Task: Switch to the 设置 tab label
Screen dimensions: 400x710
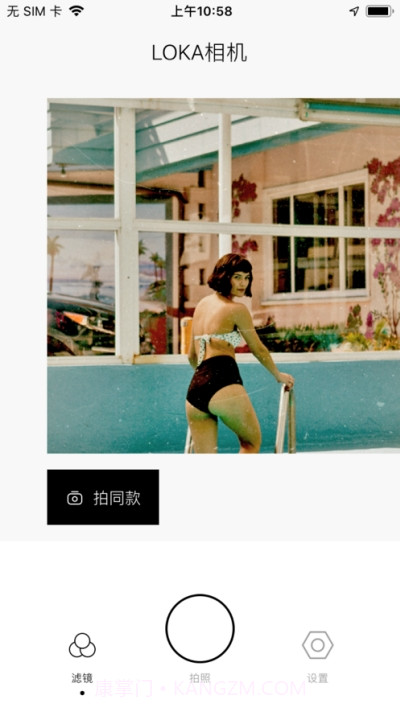Action: coord(318,678)
